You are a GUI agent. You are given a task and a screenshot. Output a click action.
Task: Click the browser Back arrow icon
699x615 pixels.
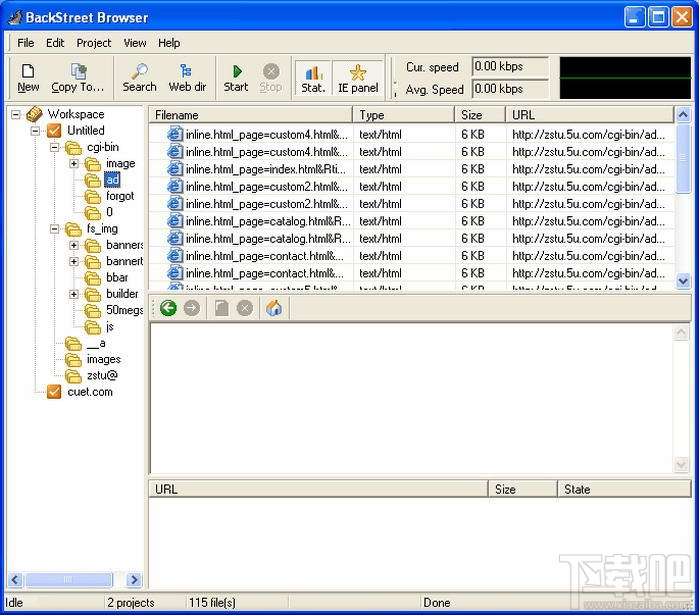click(x=168, y=308)
